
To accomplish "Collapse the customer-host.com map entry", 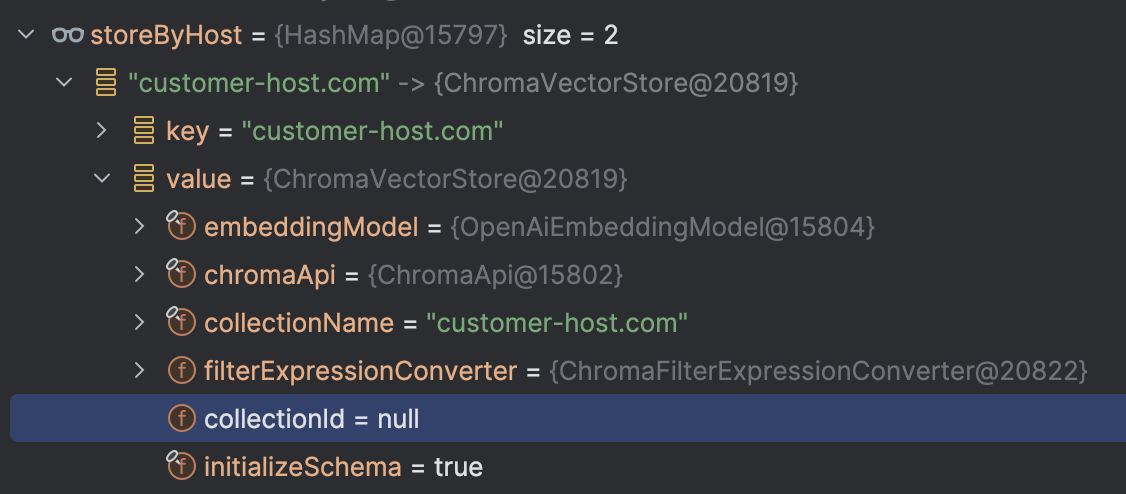I will pyautogui.click(x=65, y=83).
